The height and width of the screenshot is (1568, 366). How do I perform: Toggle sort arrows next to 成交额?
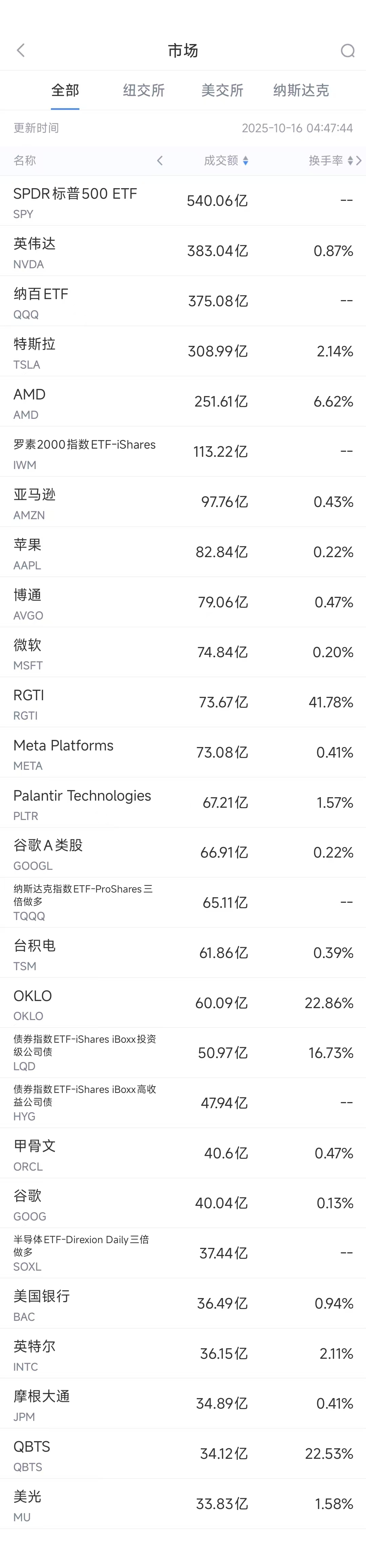pyautogui.click(x=246, y=161)
